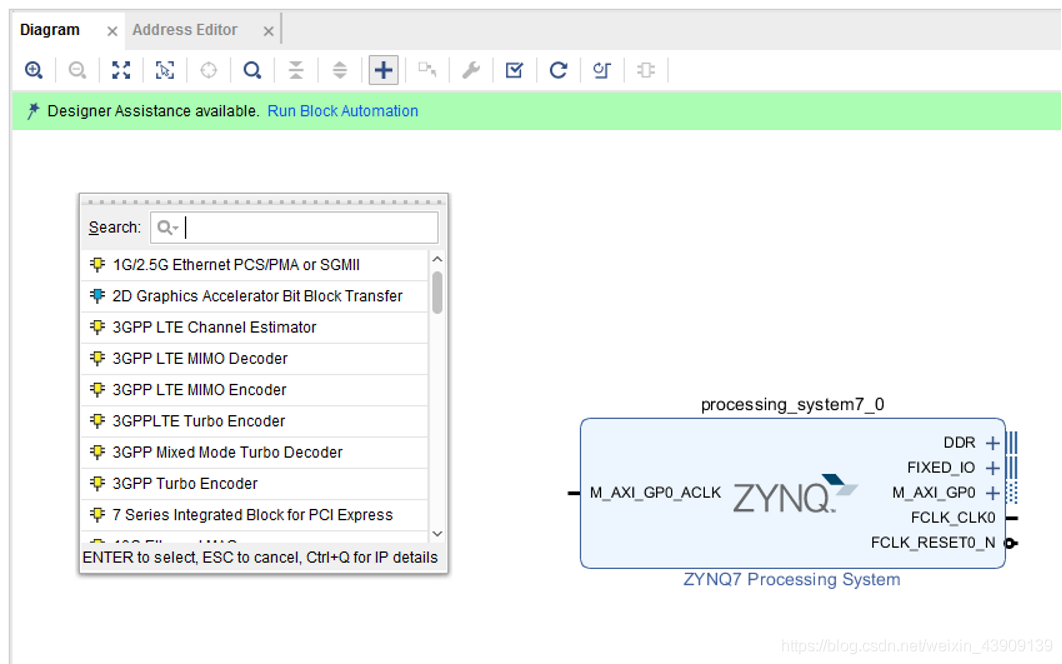Screen dimensions: 1062x664
Task: Expand the M_AXI_GP0 interface plus
Action: pos(992,493)
